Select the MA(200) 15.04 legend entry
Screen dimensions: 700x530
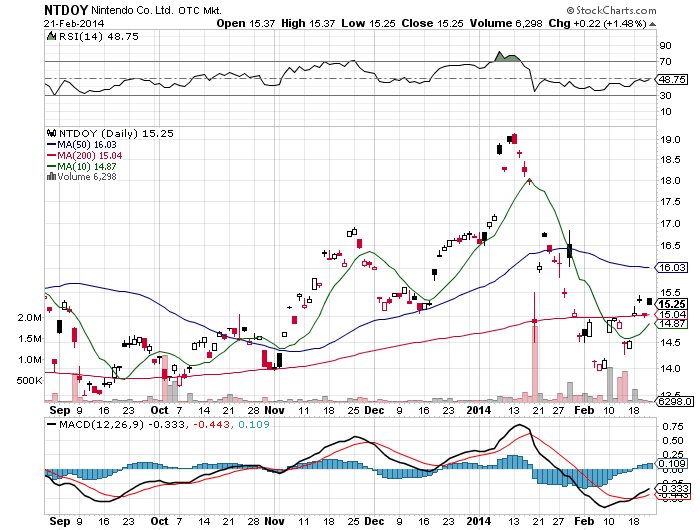(x=84, y=155)
